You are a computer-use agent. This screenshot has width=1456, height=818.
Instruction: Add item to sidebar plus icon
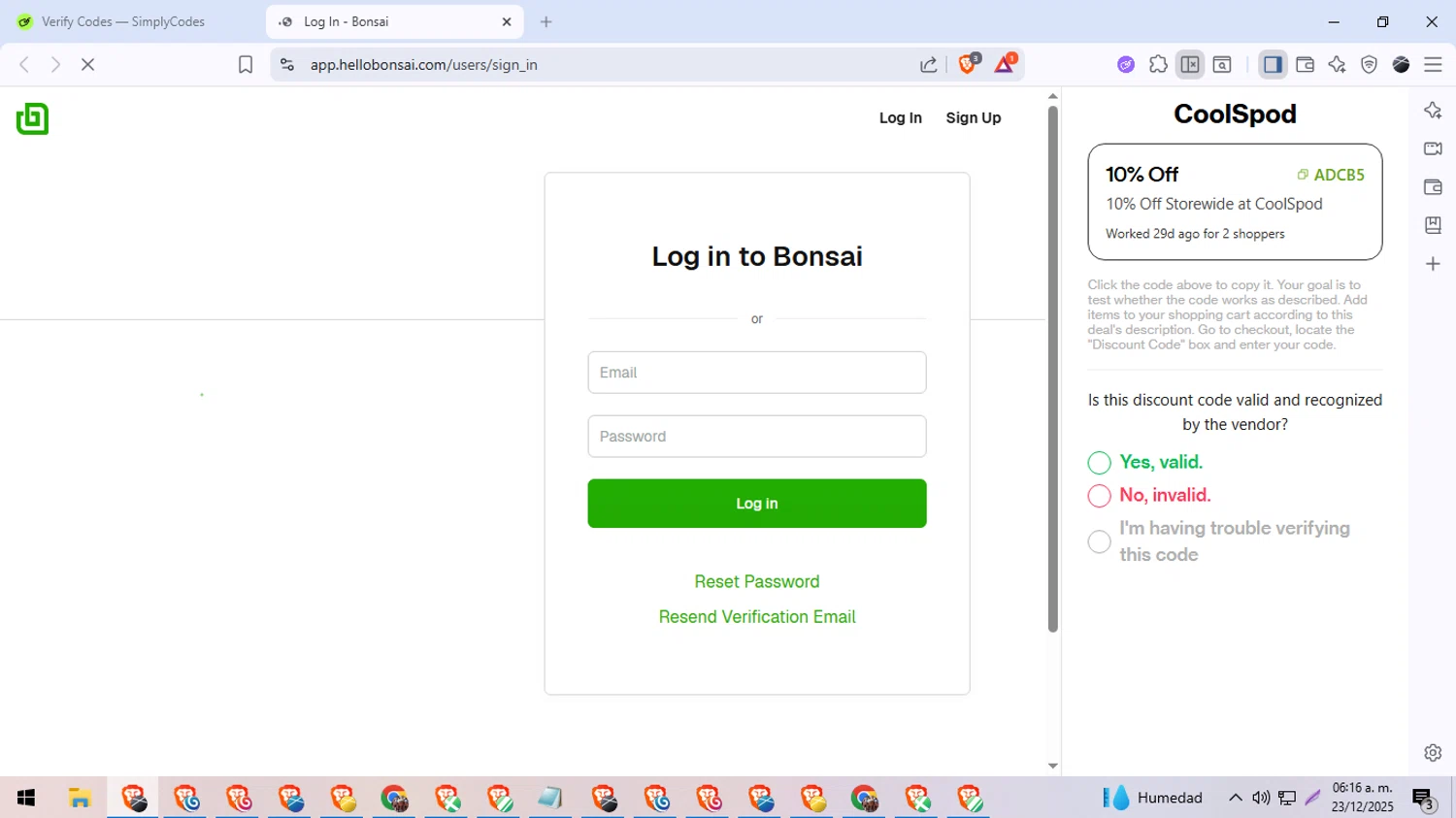coord(1433,264)
